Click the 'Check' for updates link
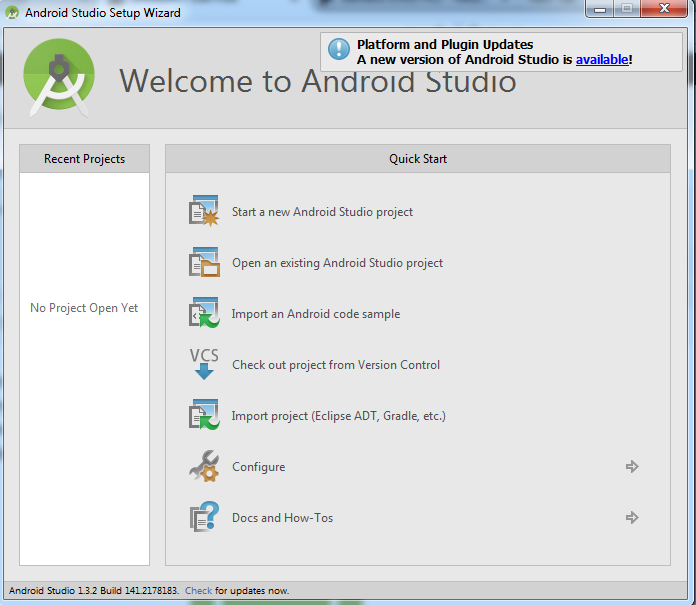The width and height of the screenshot is (696, 605). tap(198, 591)
